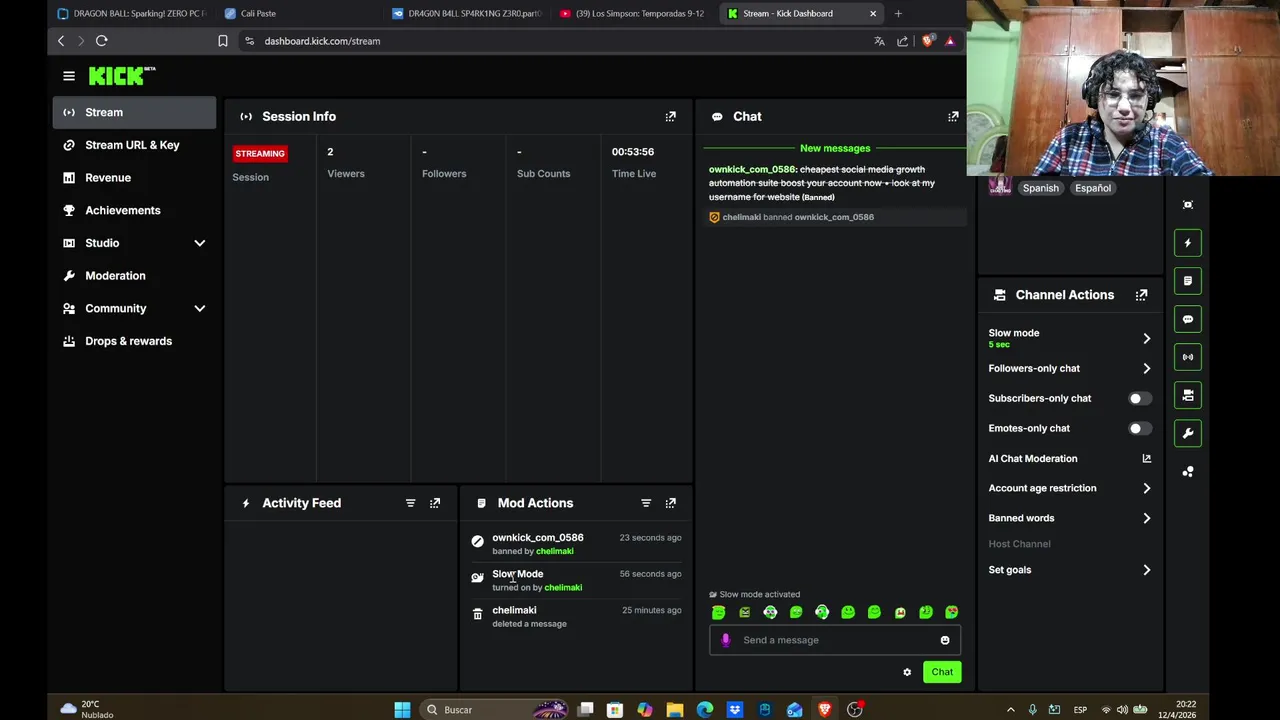Open chat settings gear icon
The width and height of the screenshot is (1280, 720).
pyautogui.click(x=907, y=672)
